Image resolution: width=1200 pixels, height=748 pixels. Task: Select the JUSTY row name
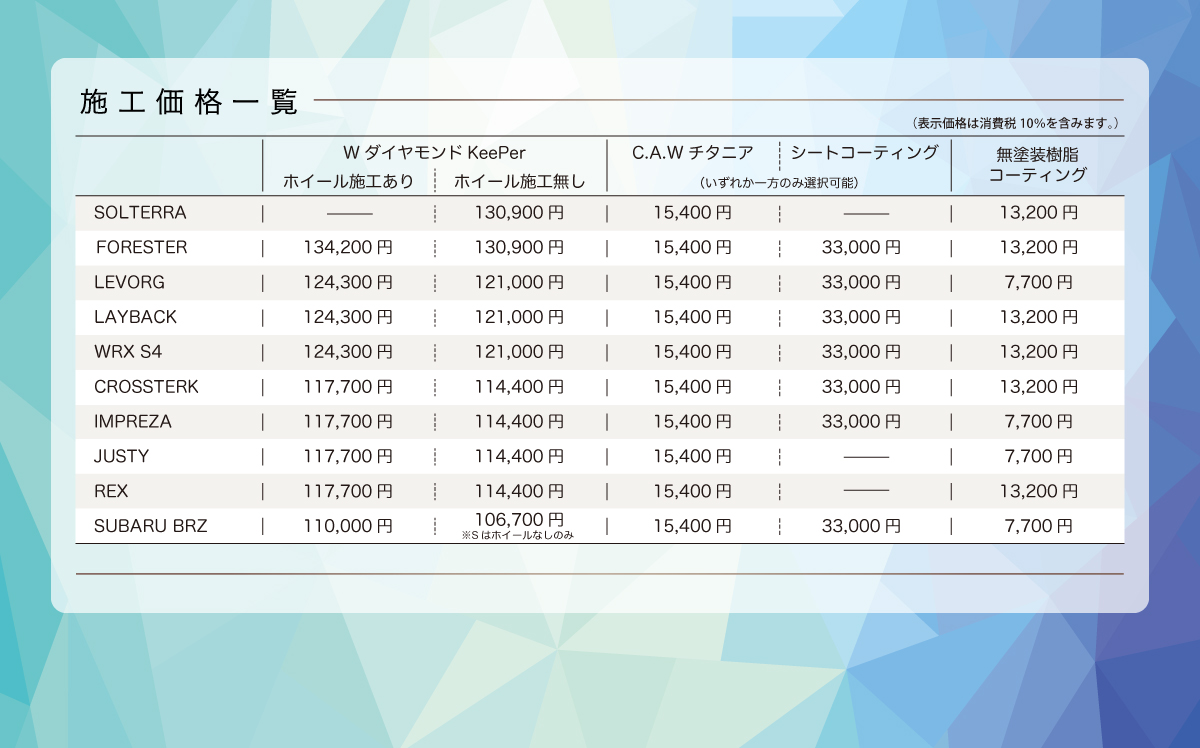(x=121, y=456)
